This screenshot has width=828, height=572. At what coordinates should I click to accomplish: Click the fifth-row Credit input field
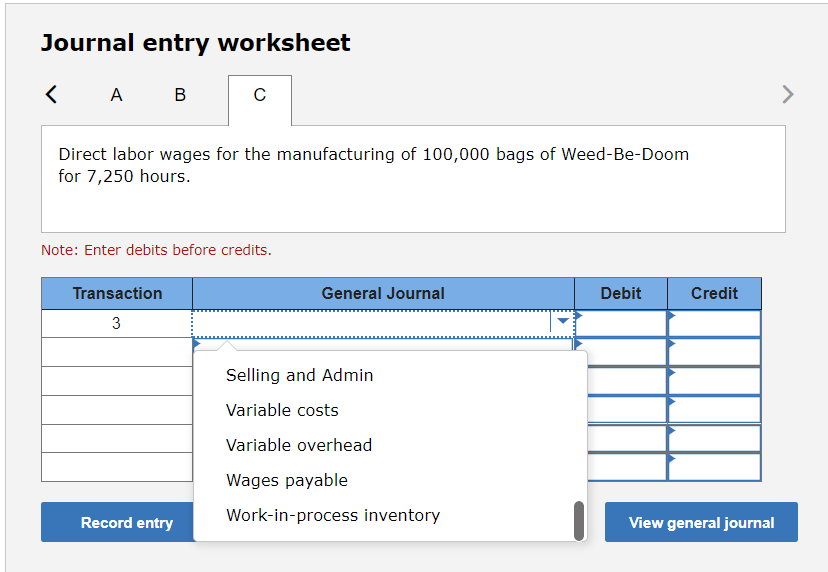[714, 438]
